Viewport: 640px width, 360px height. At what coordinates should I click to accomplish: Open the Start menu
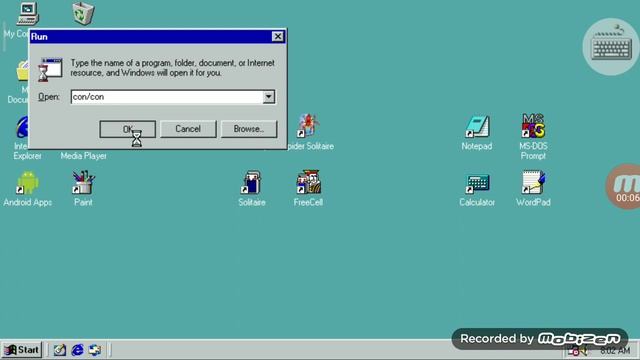pos(22,350)
